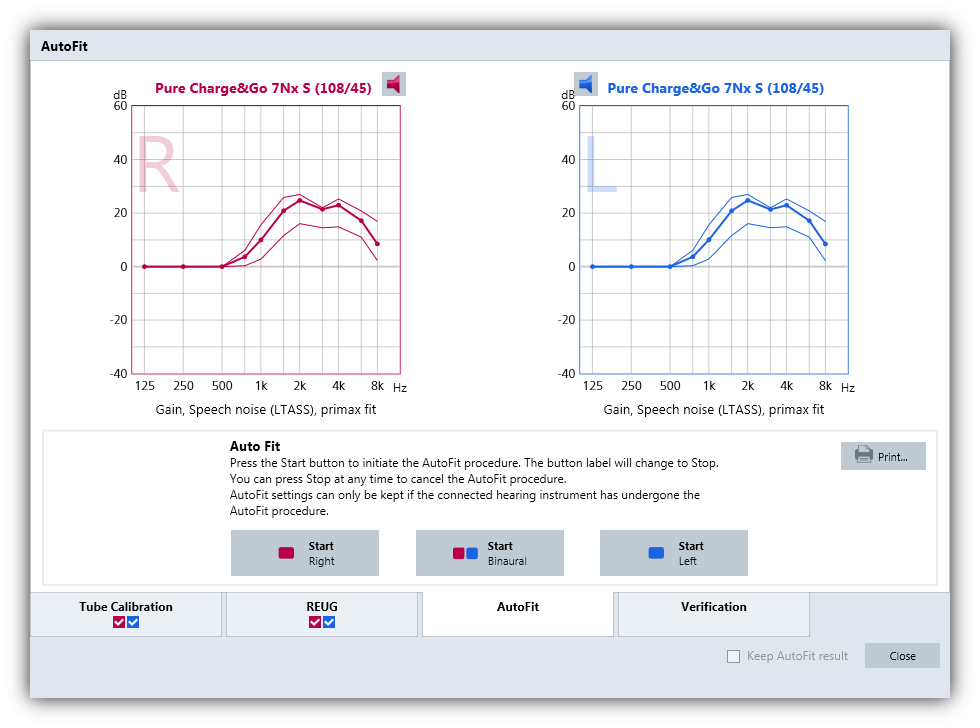Select the AutoFit tab

tap(518, 614)
